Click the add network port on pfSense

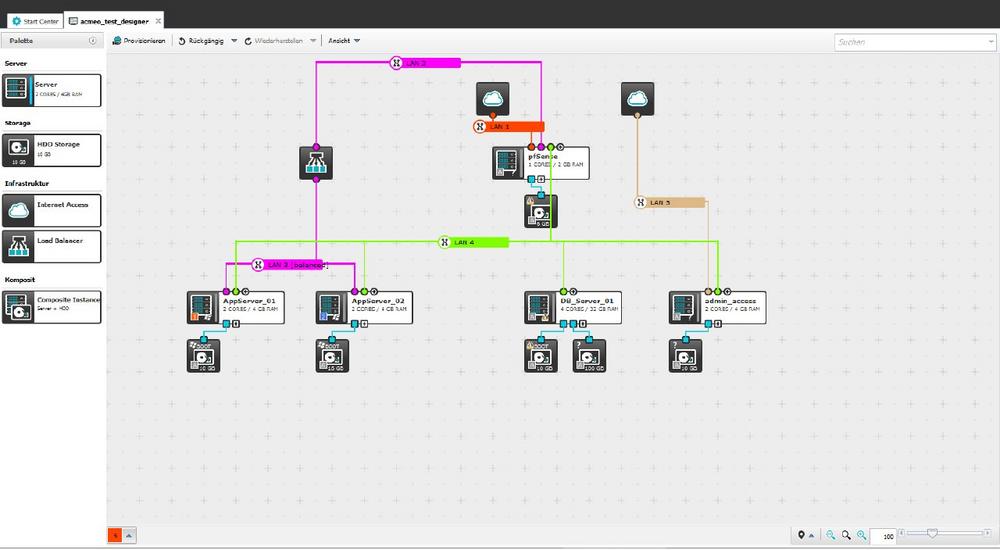[560, 147]
